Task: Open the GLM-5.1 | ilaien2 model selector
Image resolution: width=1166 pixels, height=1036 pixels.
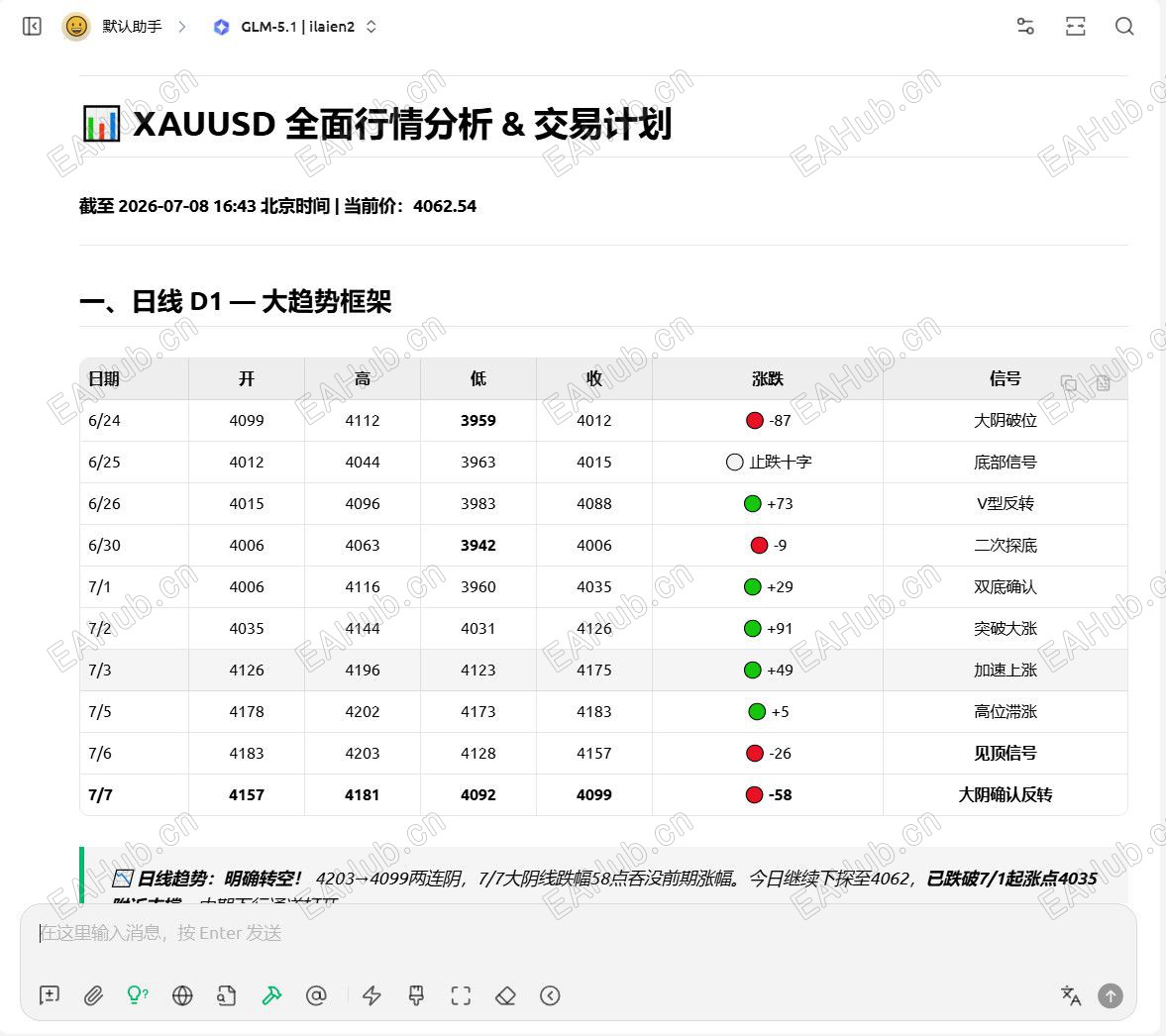Action: click(x=295, y=27)
